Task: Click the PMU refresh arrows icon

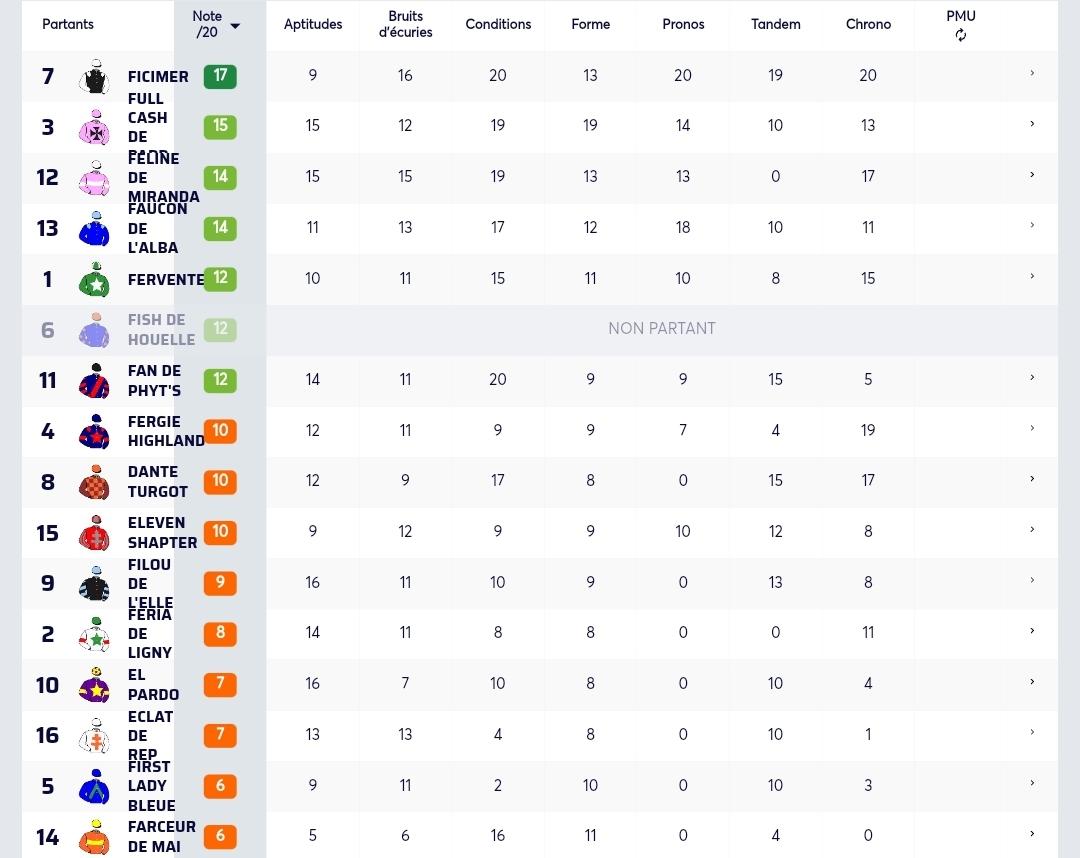Action: [x=960, y=35]
